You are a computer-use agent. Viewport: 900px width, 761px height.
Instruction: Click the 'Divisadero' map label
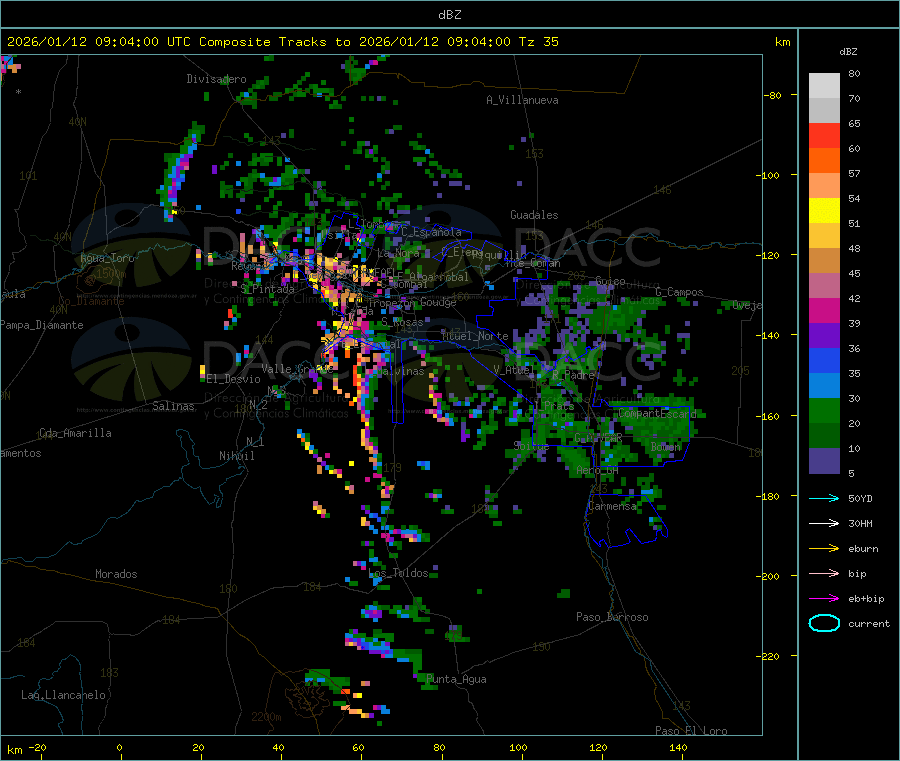coord(216,79)
